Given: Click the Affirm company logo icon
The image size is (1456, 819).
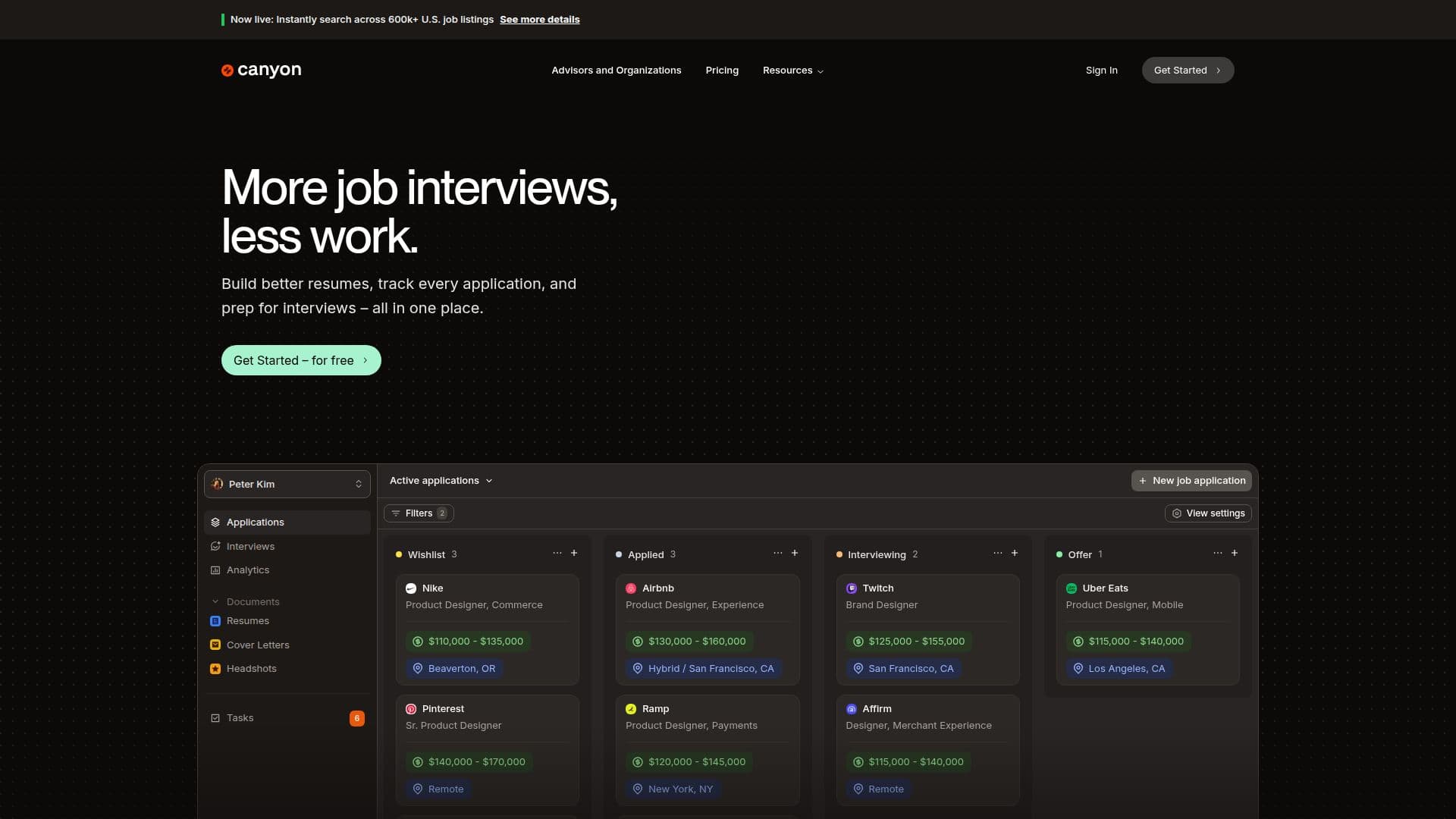Looking at the screenshot, I should [852, 709].
